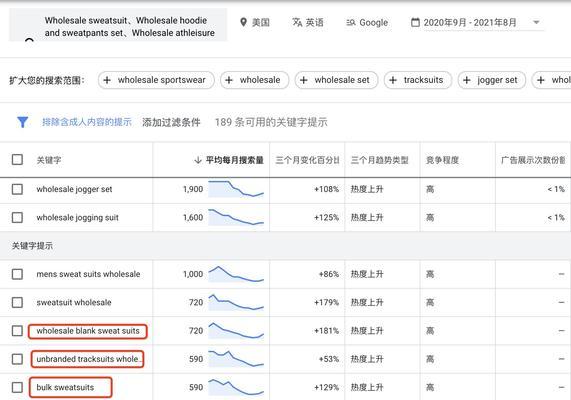
Task: Click the 1,900 search volume value
Action: 193,189
